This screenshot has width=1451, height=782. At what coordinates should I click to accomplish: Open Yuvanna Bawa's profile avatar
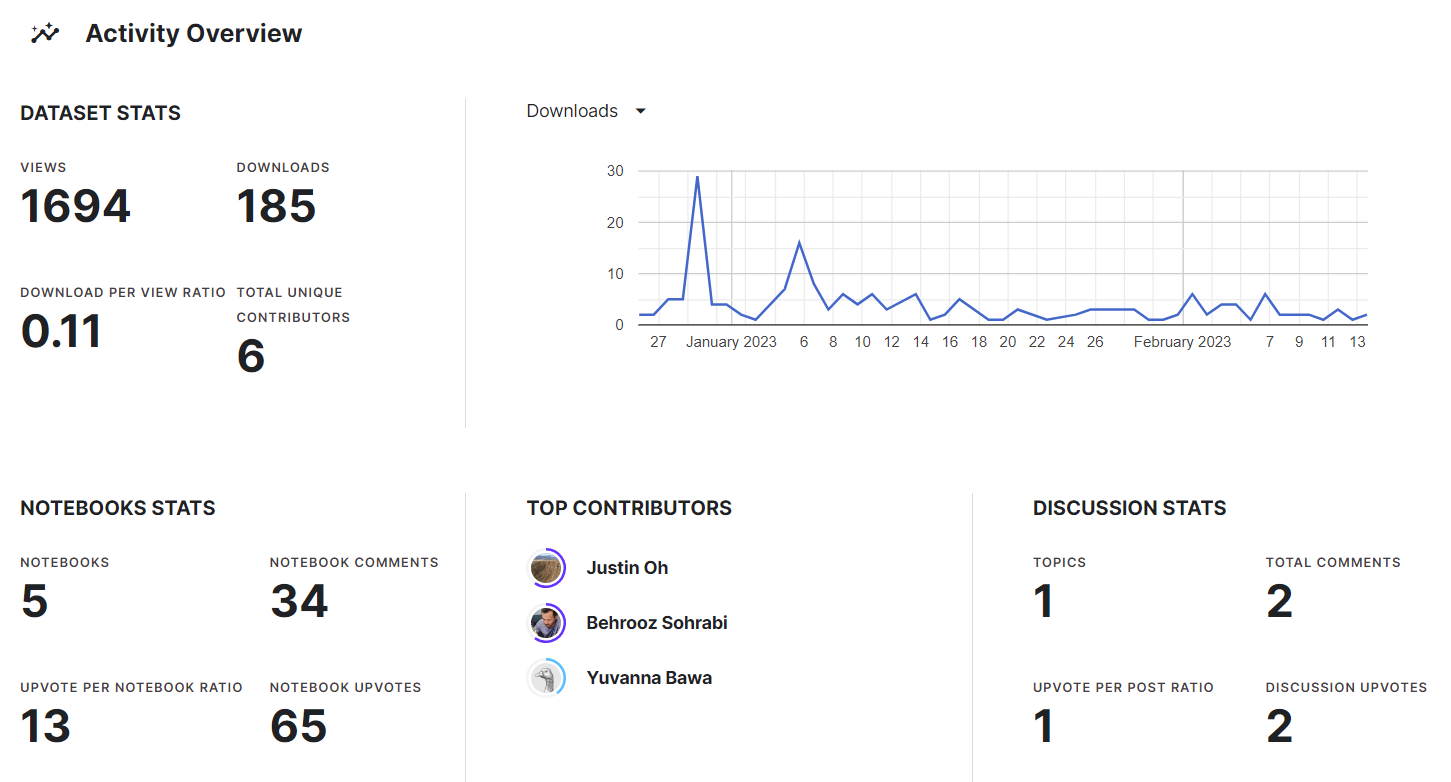(547, 678)
